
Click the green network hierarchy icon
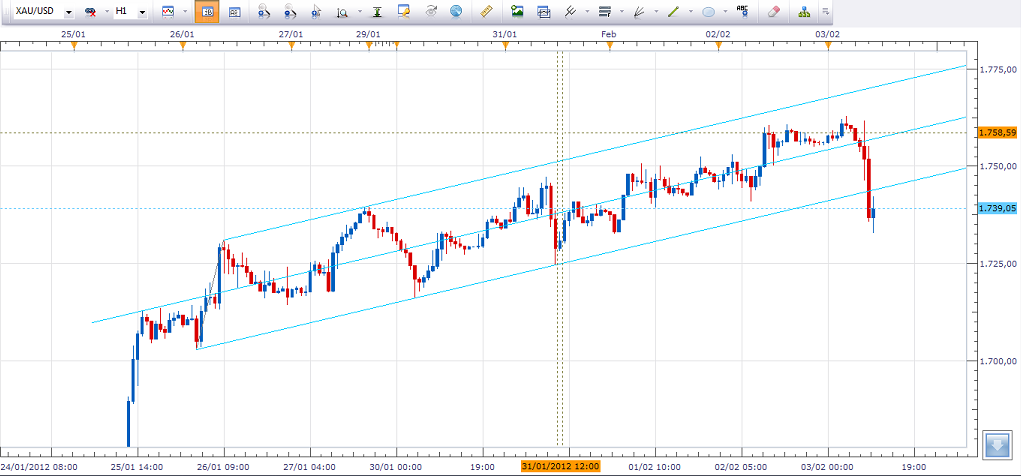[805, 12]
